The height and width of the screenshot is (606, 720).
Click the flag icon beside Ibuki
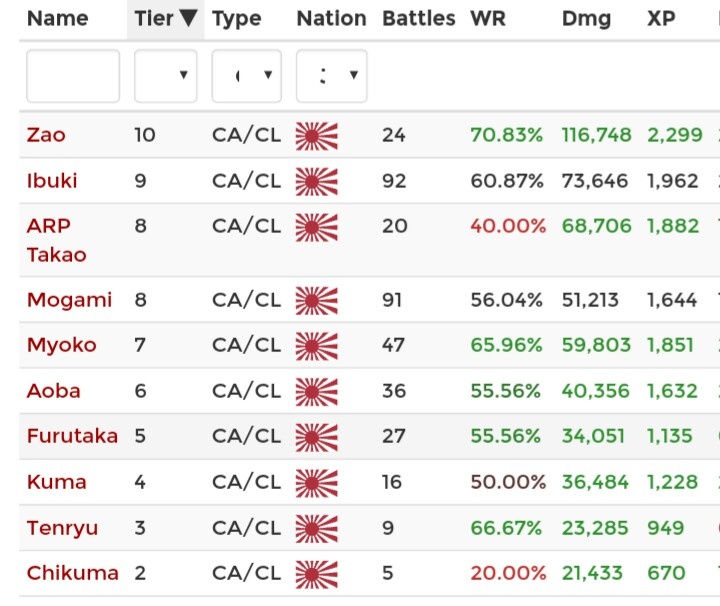pos(317,181)
